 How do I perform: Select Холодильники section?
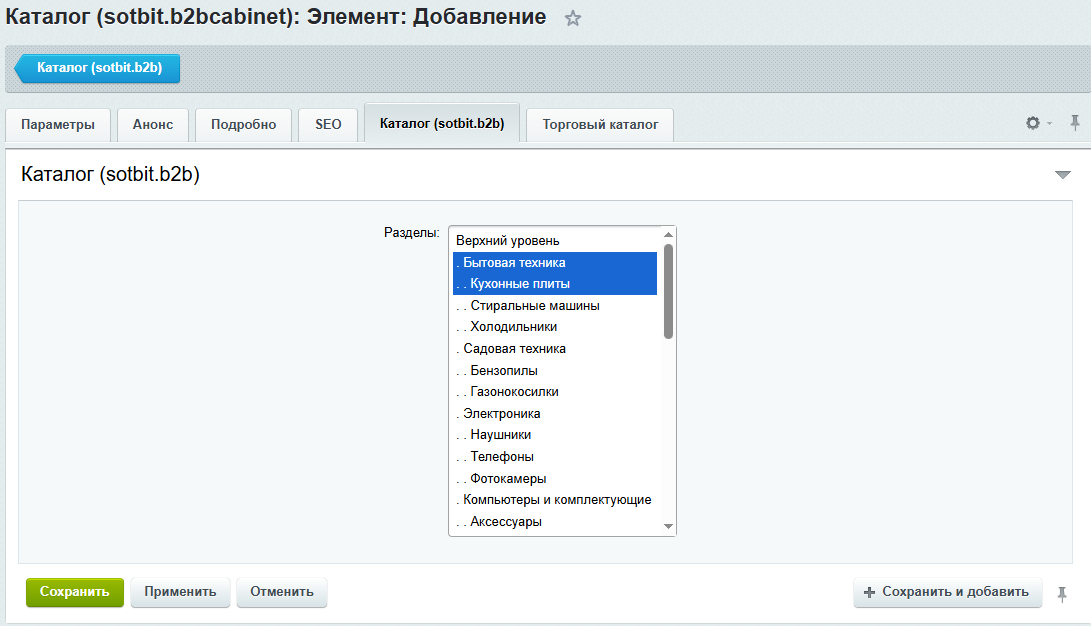point(555,327)
